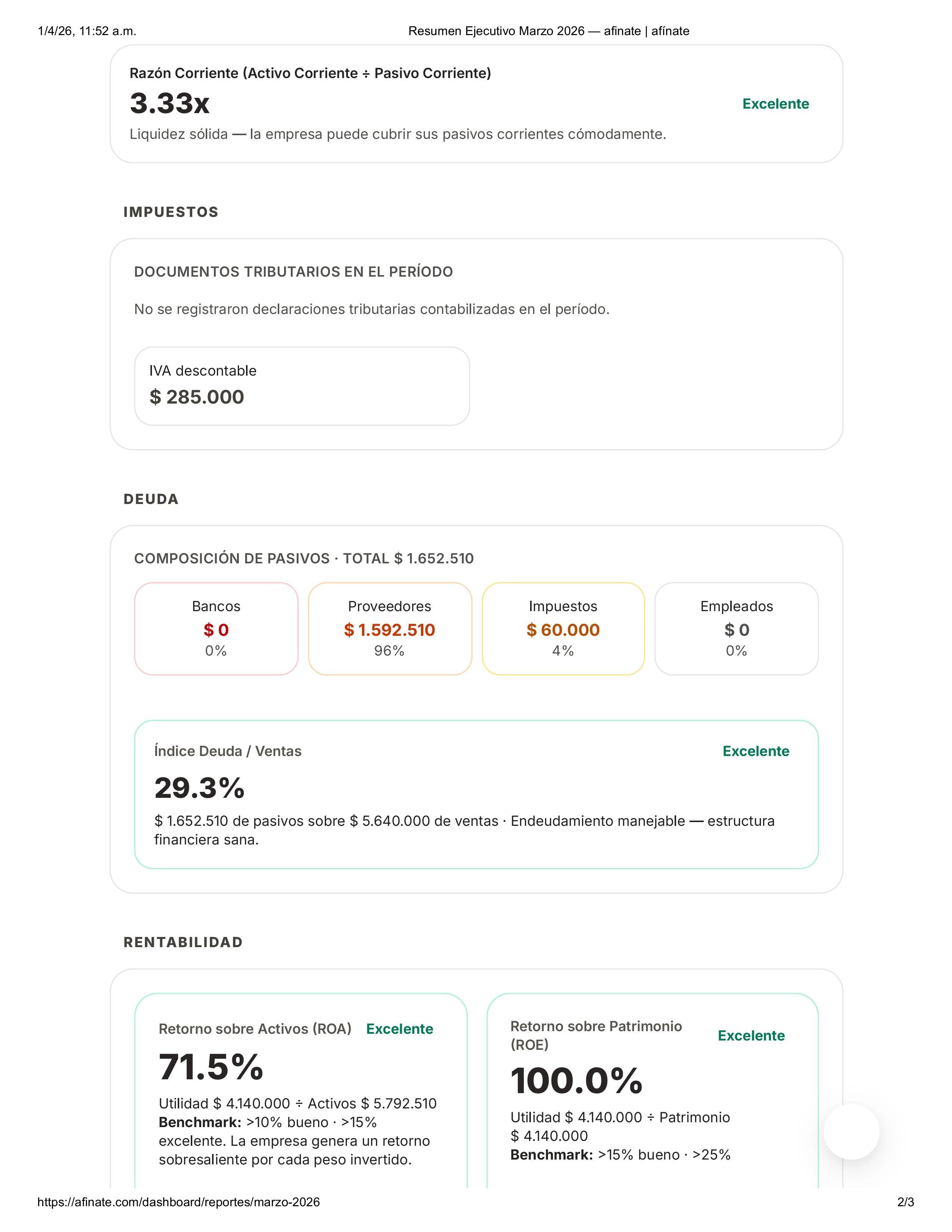This screenshot has height=1232, width=952.
Task: Click the Excelente badge of Índice Deuda / Ventas
Action: point(756,751)
